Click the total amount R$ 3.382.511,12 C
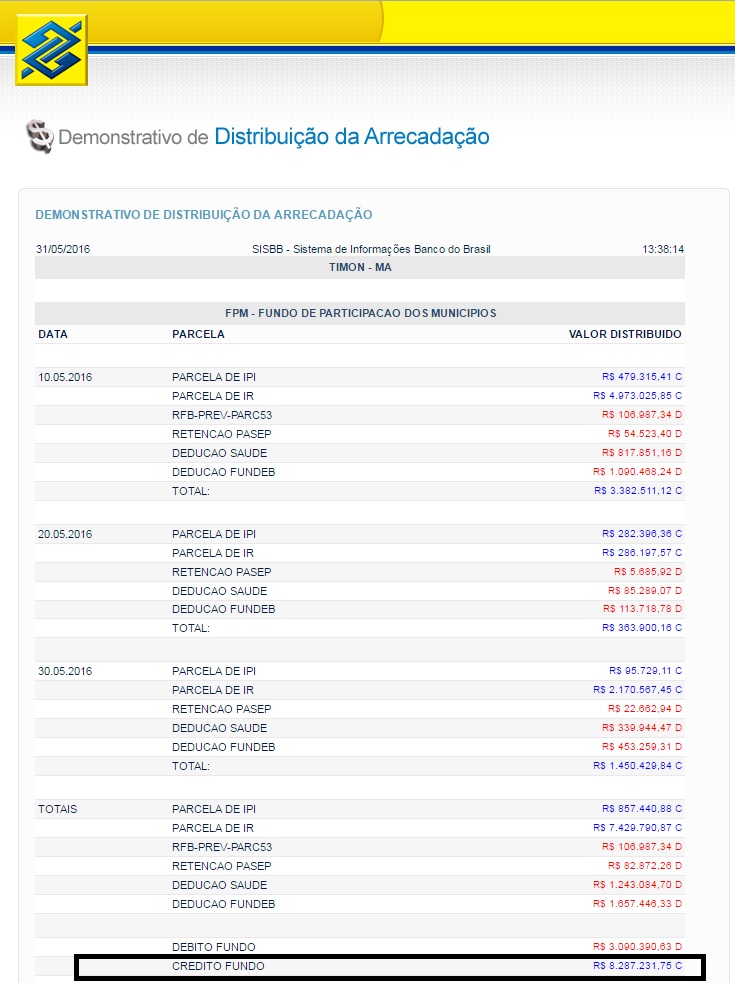The image size is (735, 983). (x=637, y=491)
